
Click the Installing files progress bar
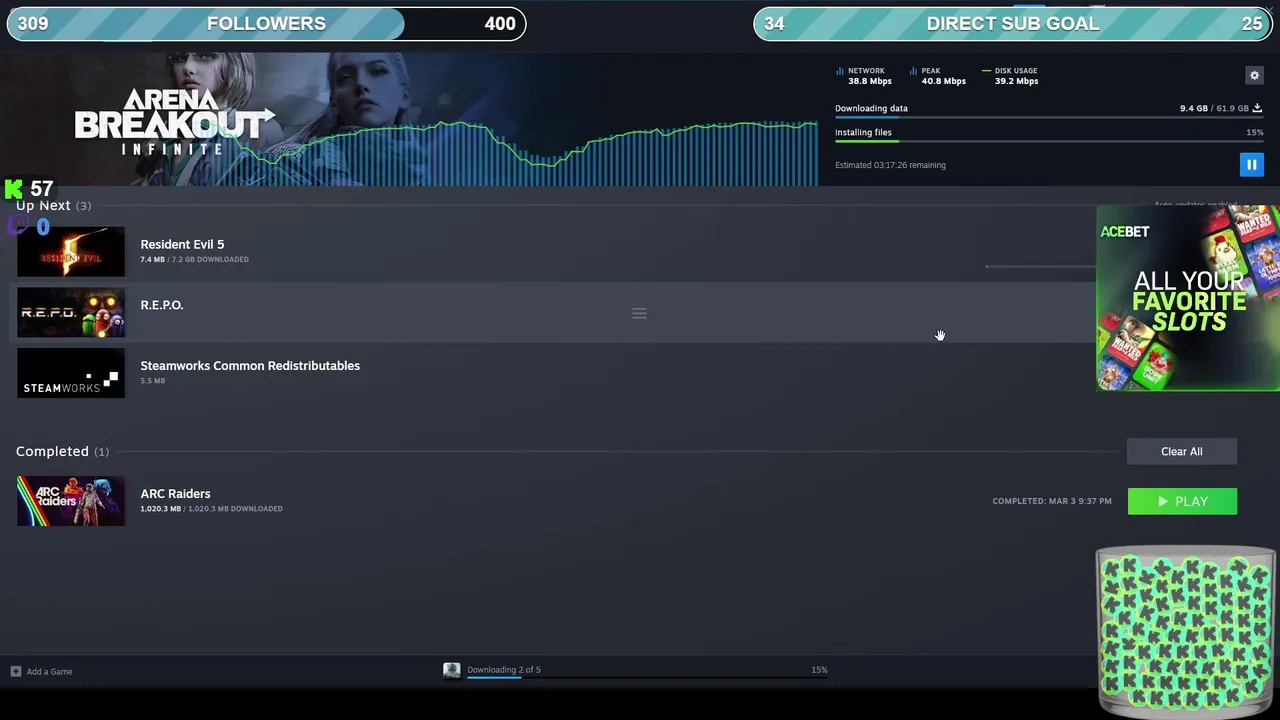1049,142
